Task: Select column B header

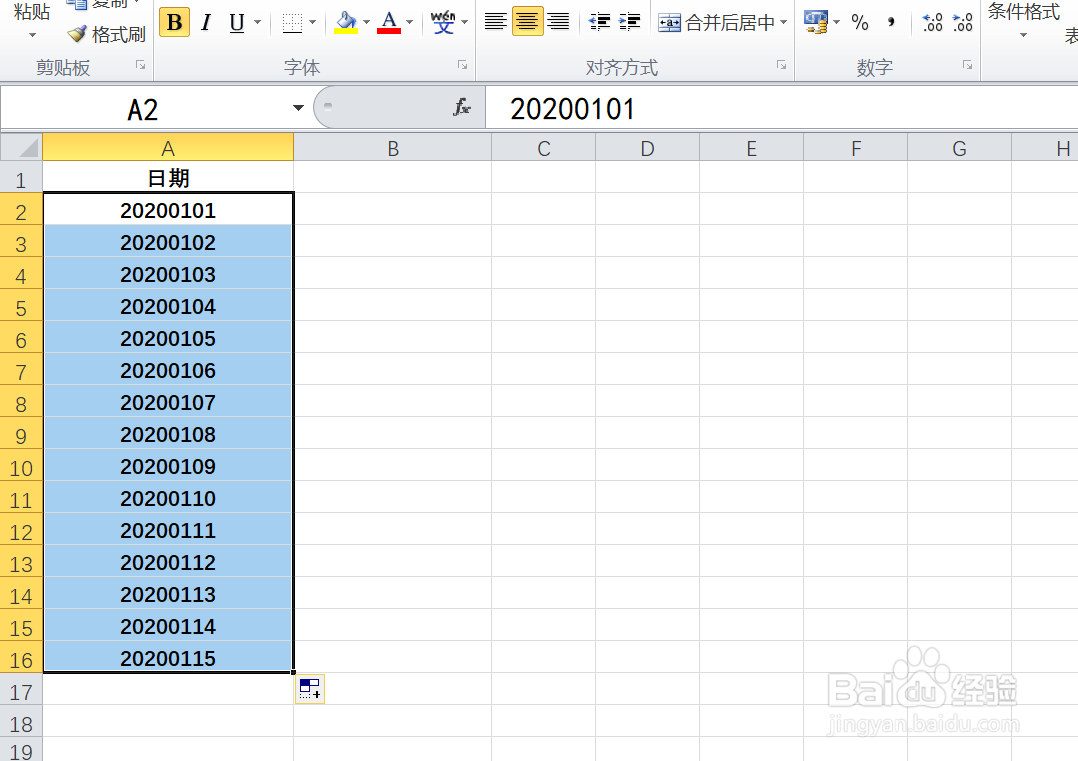Action: pos(393,147)
